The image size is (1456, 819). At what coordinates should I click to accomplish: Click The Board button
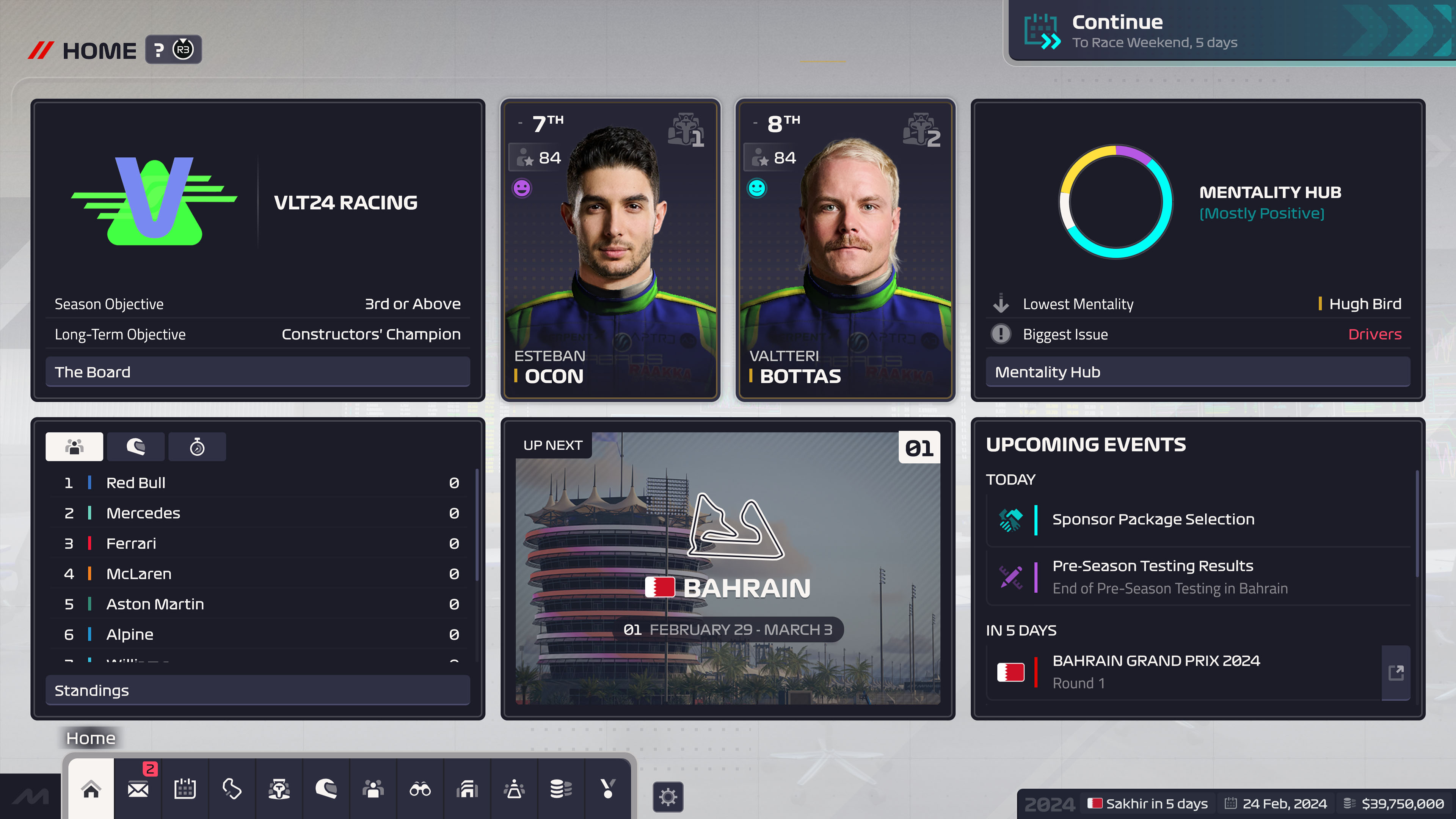[x=257, y=371]
